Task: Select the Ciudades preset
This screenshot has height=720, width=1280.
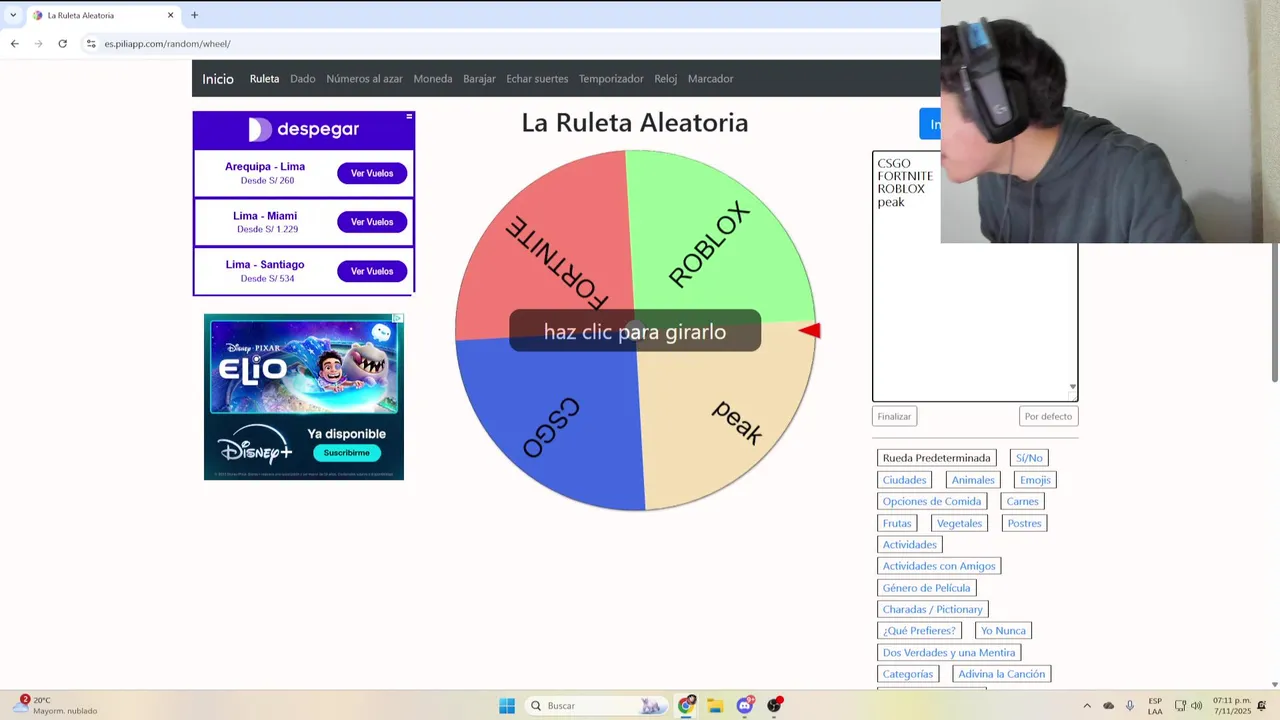Action: 904,480
